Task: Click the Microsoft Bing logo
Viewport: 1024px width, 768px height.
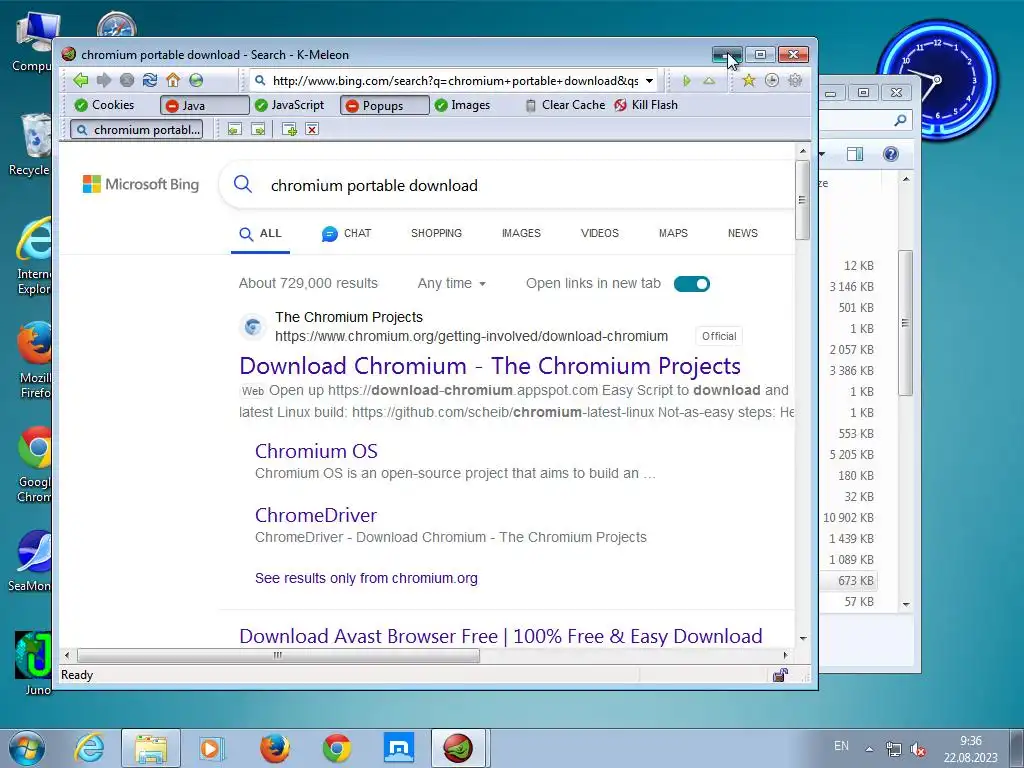Action: click(141, 184)
